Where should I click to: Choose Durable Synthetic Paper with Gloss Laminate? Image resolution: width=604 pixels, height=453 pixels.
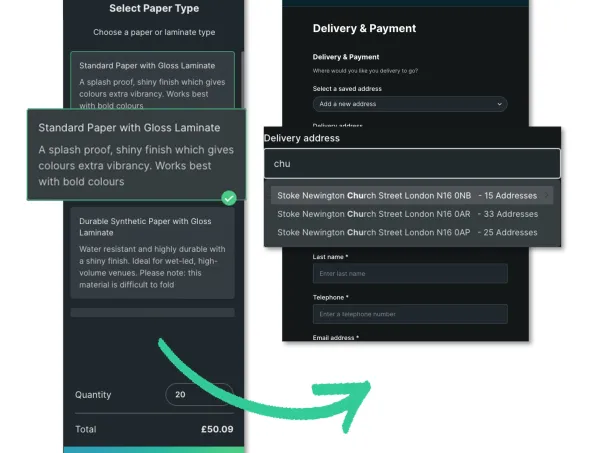coord(152,251)
